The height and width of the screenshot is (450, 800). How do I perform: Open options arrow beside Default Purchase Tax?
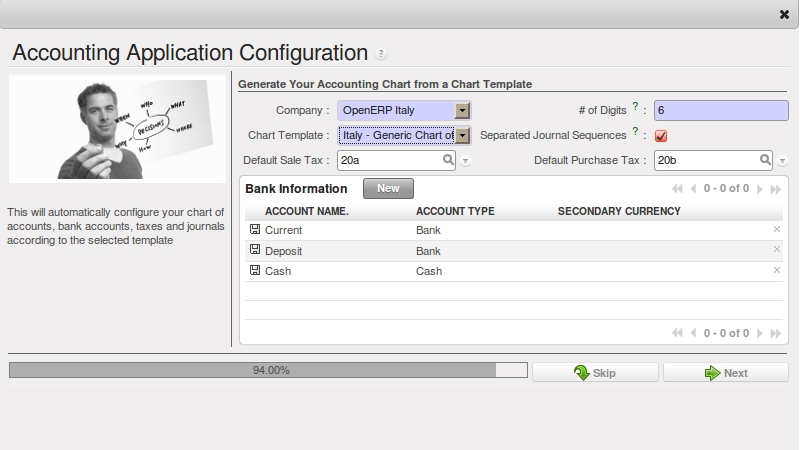783,161
